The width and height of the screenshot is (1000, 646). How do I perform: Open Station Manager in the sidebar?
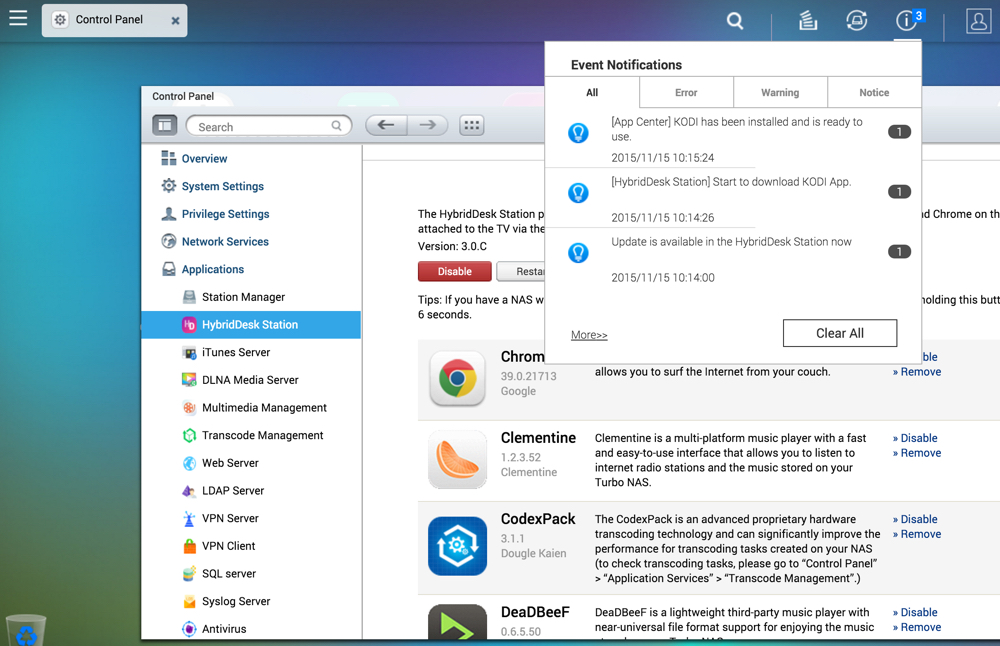click(x=251, y=297)
